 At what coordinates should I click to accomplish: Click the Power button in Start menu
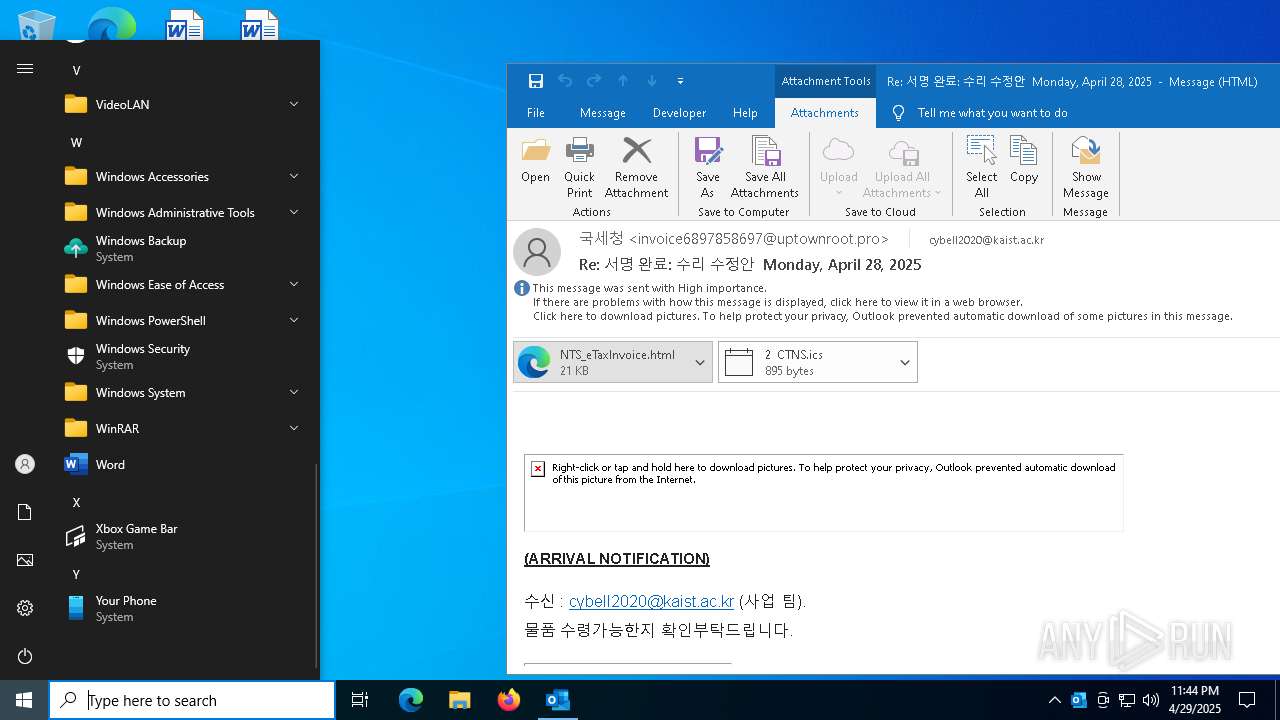(x=25, y=656)
